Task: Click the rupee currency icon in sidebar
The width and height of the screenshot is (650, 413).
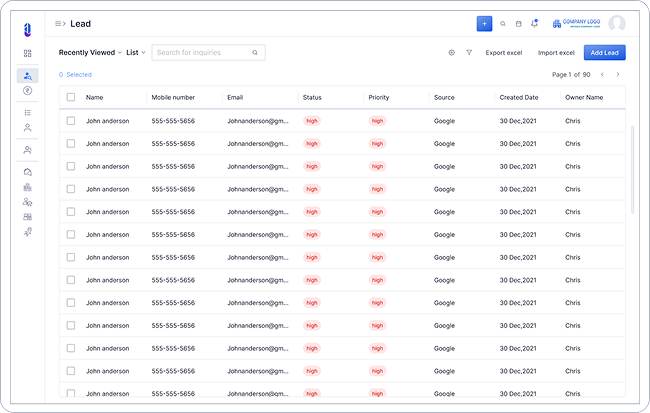Action: click(28, 91)
